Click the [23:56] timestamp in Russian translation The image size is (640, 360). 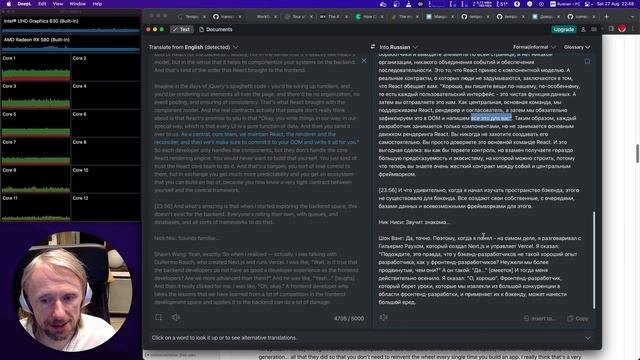[387, 190]
